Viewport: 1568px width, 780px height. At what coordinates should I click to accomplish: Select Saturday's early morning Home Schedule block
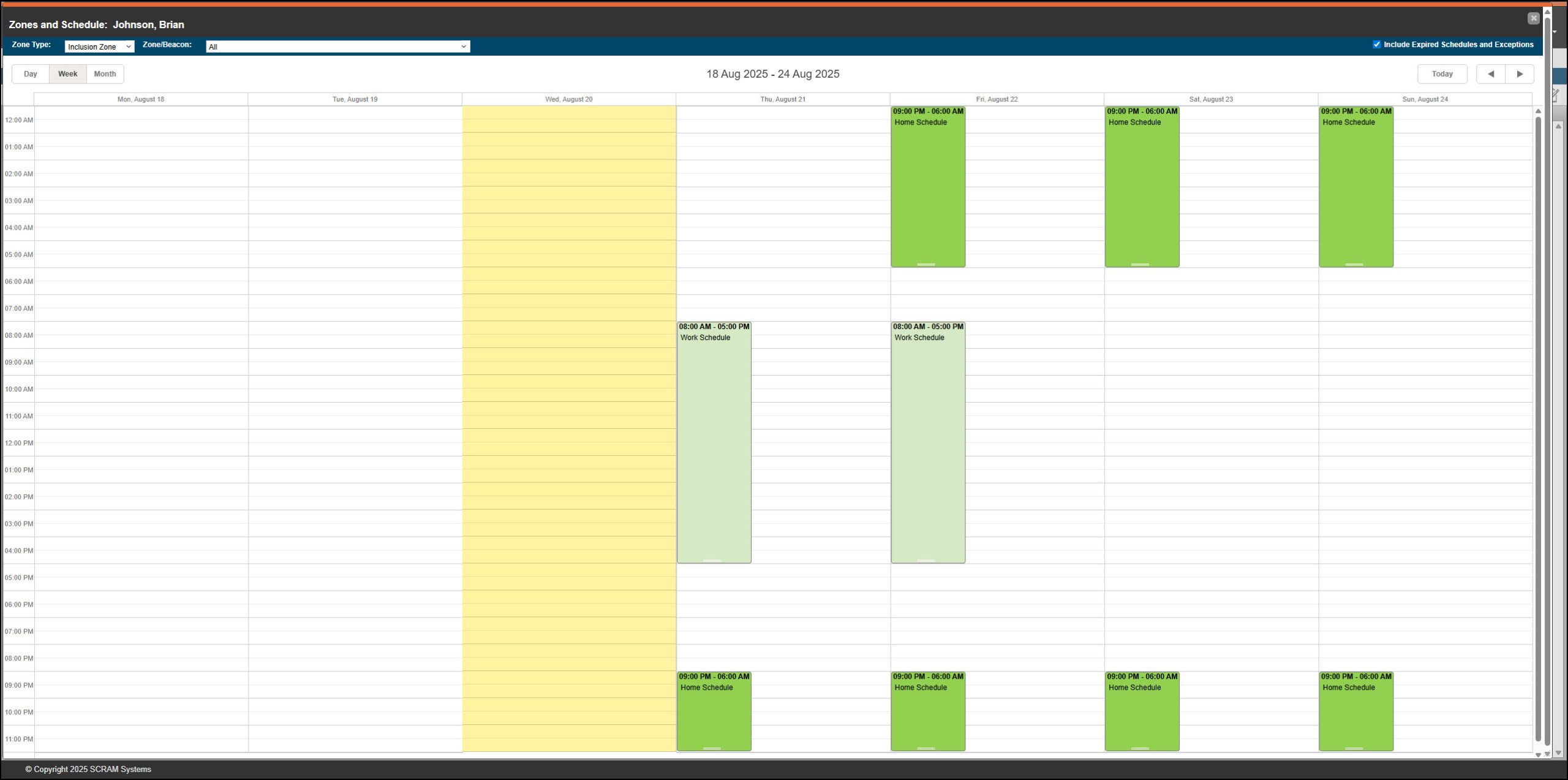(1142, 187)
